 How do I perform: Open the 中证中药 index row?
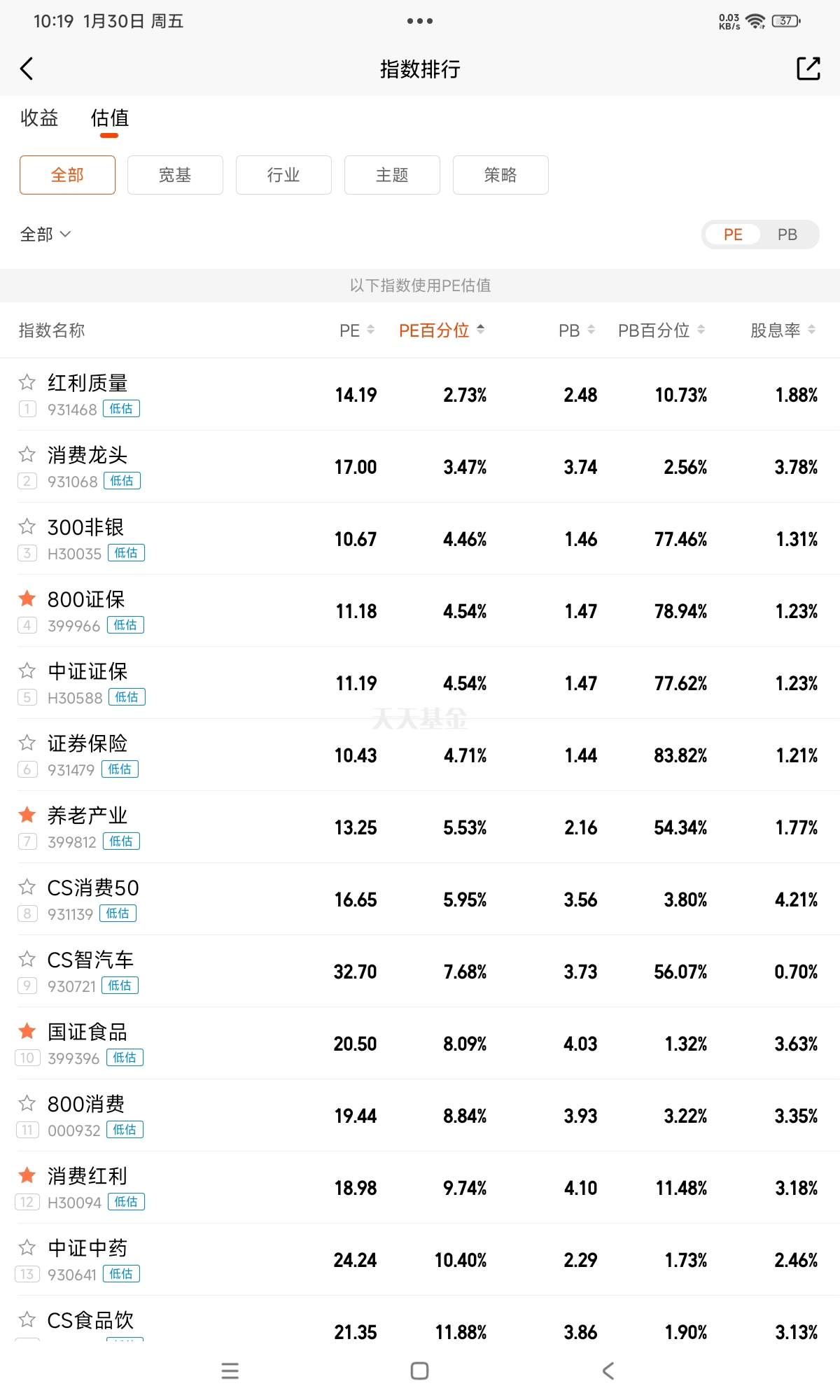pos(420,1260)
